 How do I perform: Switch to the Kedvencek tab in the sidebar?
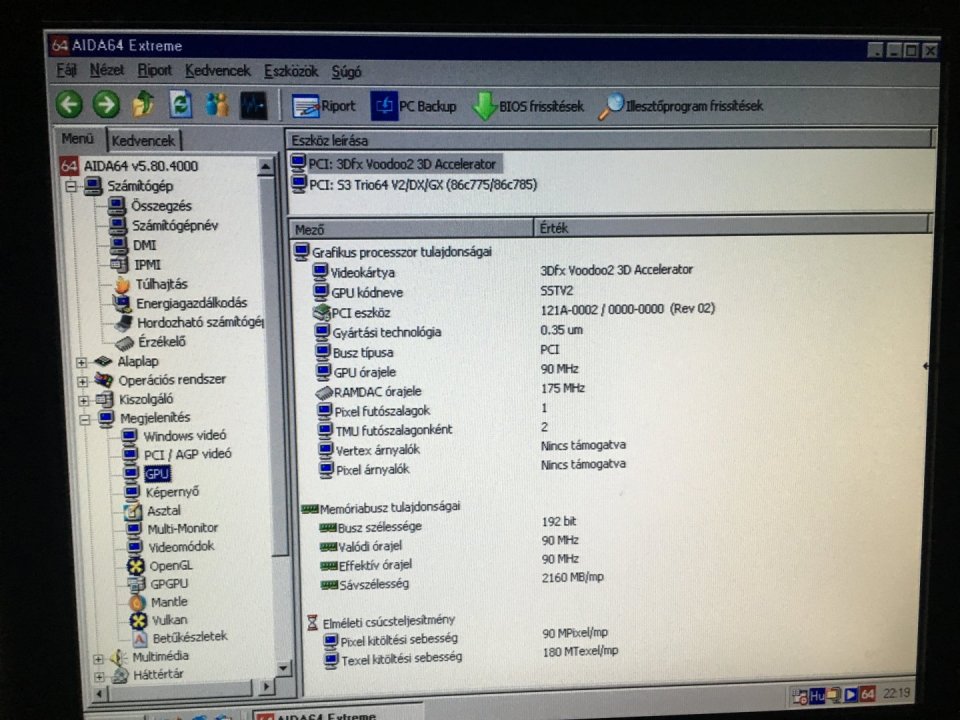[x=143, y=140]
